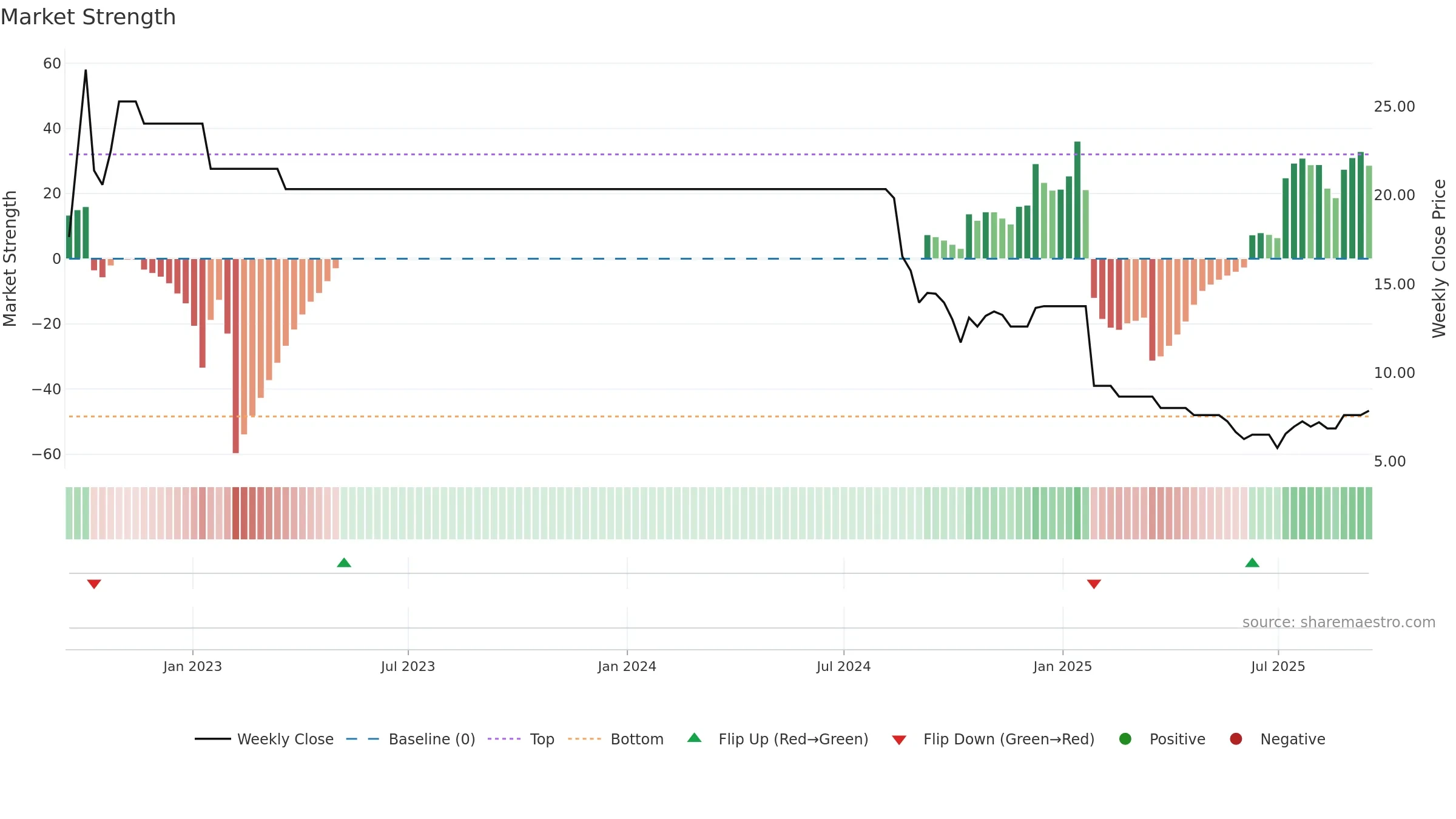Click the 25.00 price axis value
The image size is (1456, 819).
click(x=1394, y=107)
